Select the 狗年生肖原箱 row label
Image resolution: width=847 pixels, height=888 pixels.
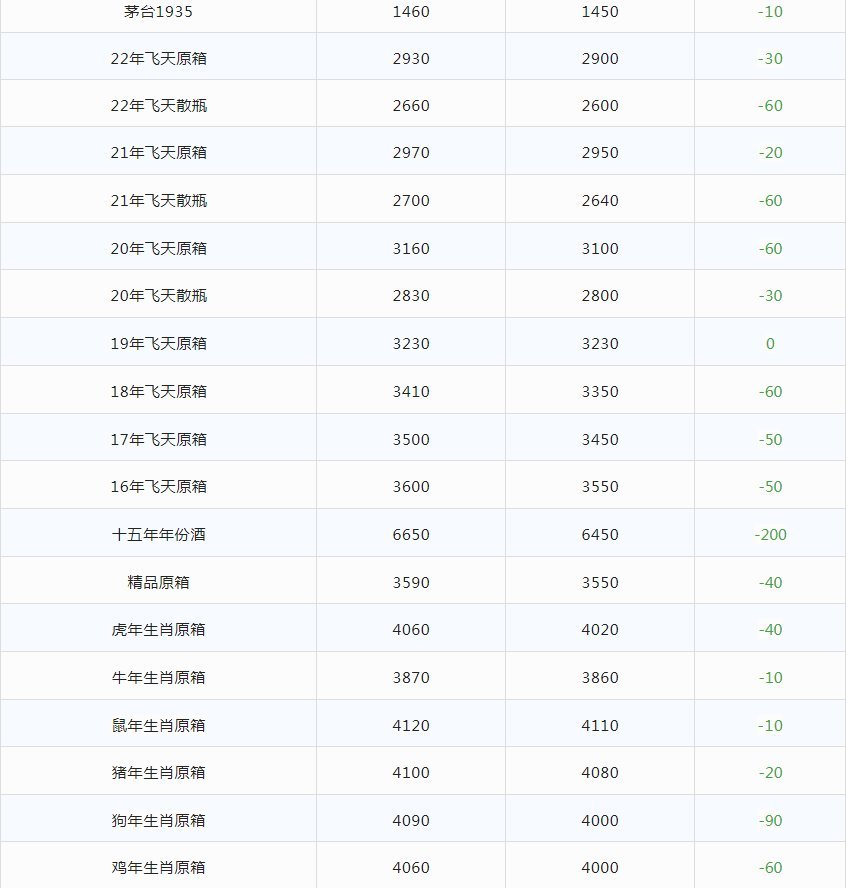coord(159,821)
